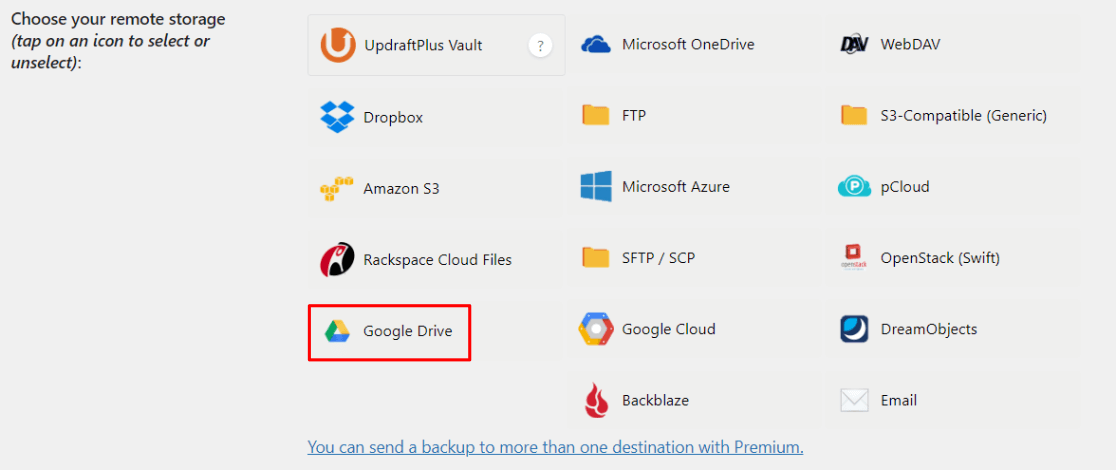Click the Amazon S3 label
Screen dimensions: 1116x470
401,189
